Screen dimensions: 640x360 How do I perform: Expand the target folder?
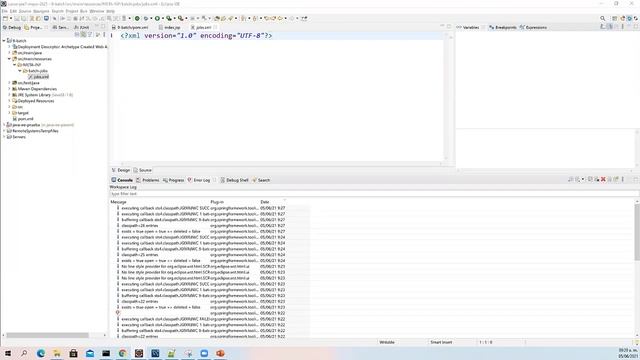(x=9, y=113)
